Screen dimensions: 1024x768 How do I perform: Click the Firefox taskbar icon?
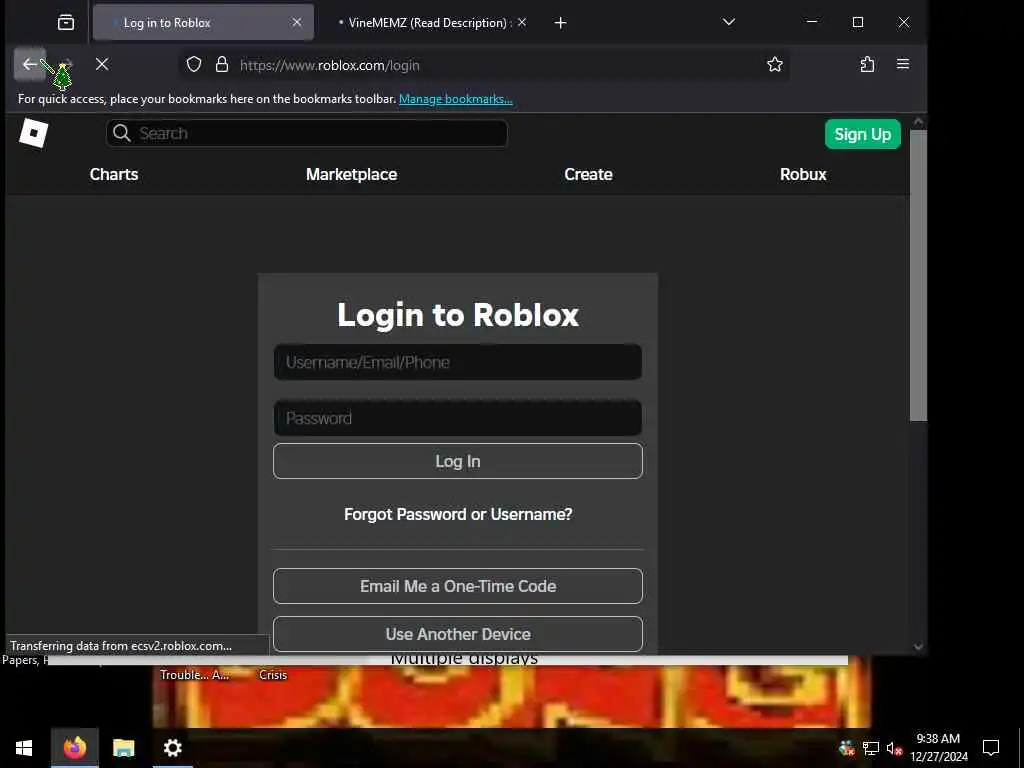pos(75,748)
